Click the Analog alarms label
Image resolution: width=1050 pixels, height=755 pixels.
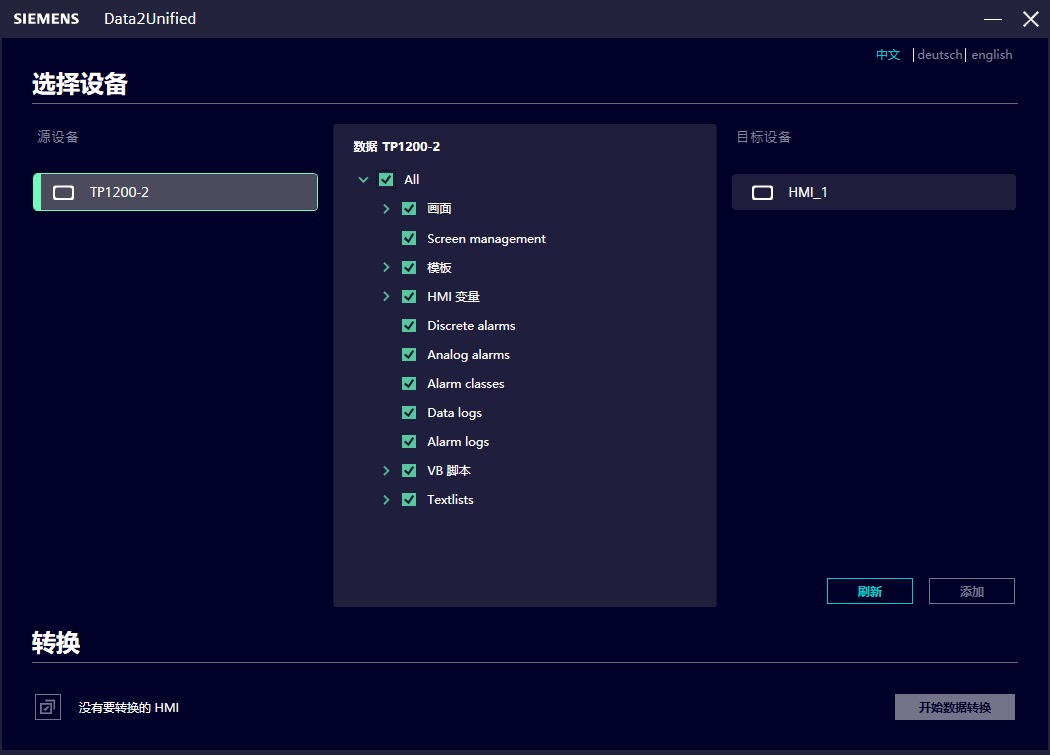pyautogui.click(x=468, y=355)
